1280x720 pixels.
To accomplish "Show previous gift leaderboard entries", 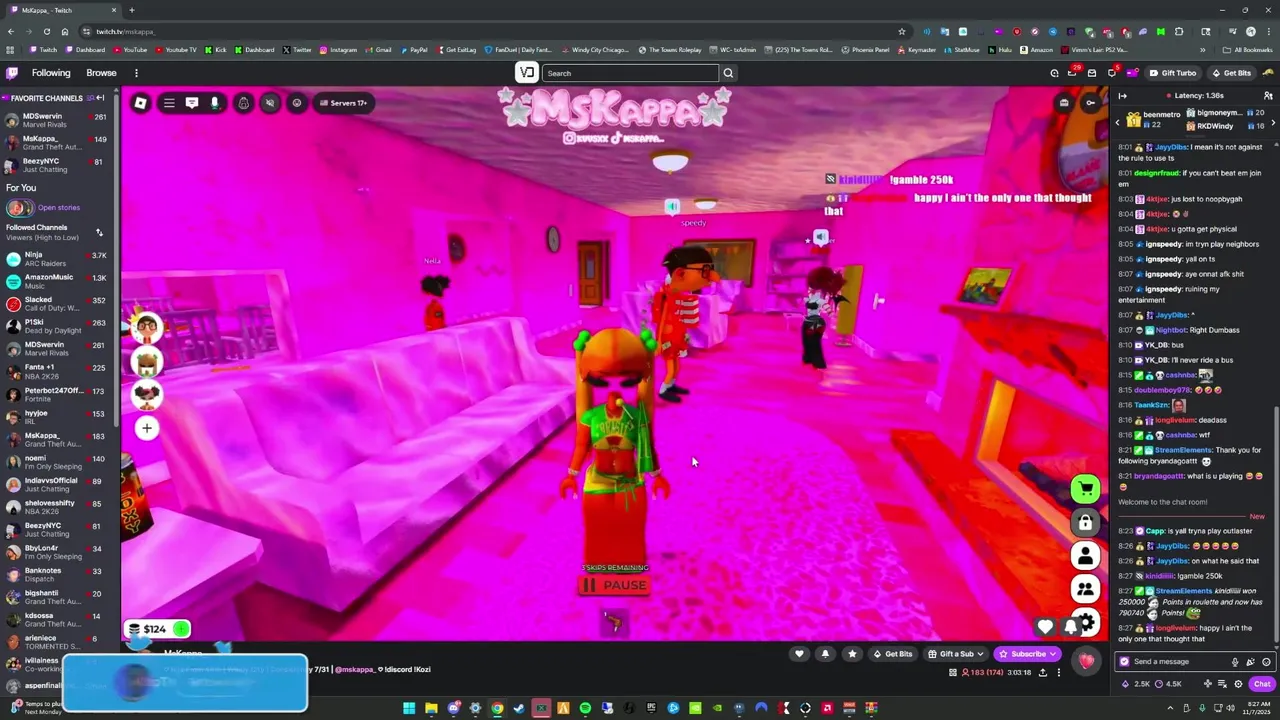I will point(1117,122).
